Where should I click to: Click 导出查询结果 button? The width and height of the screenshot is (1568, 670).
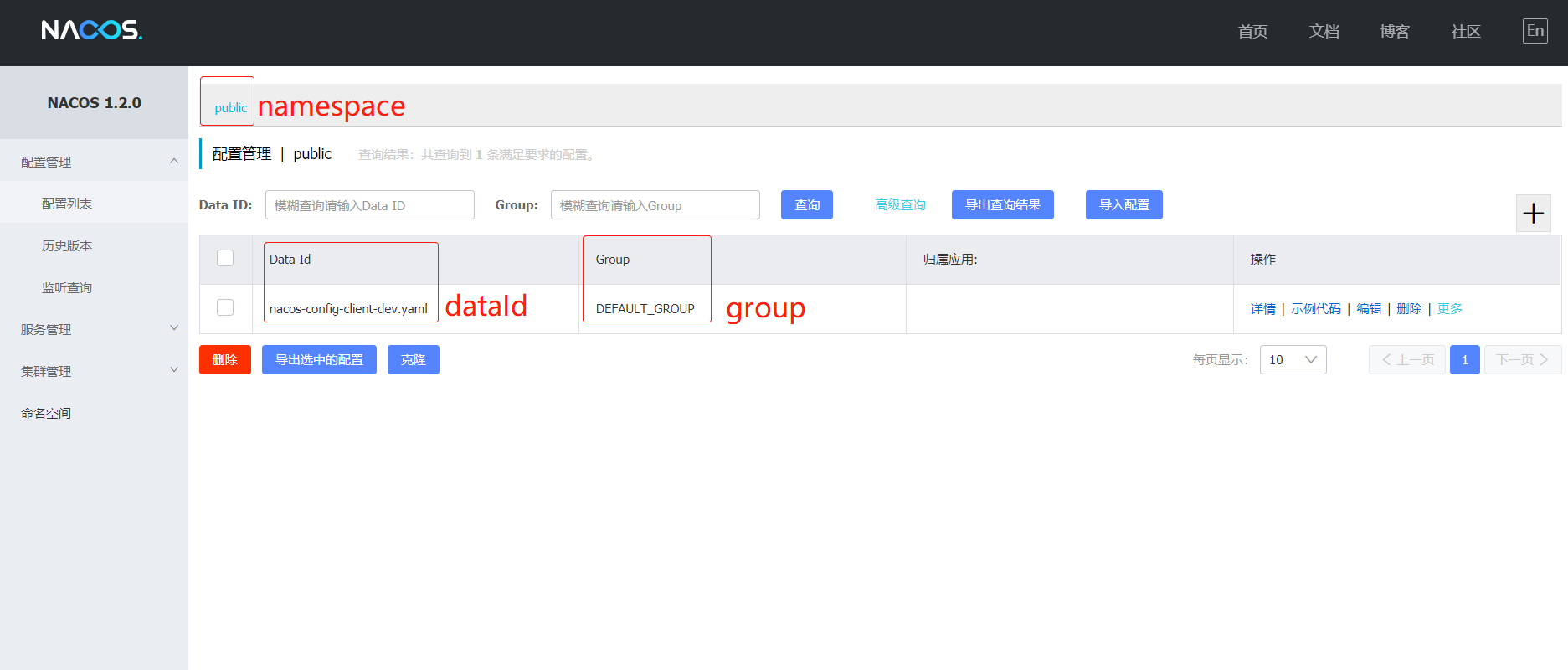(1002, 205)
